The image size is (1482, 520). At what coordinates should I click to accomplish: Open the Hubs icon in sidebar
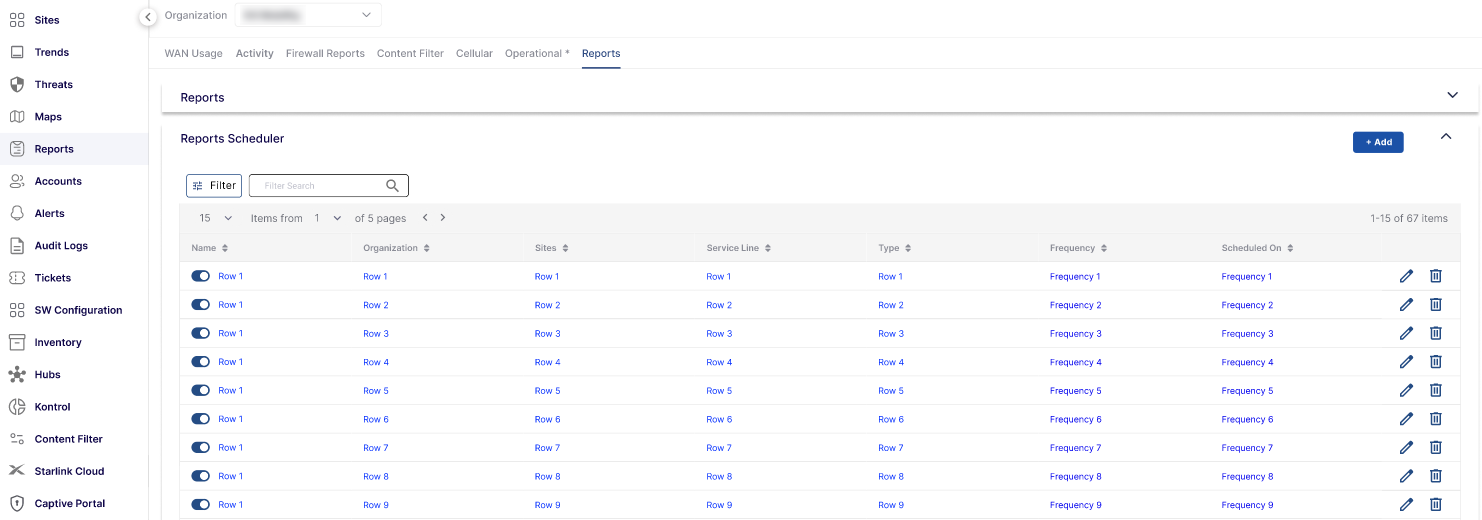tap(17, 374)
